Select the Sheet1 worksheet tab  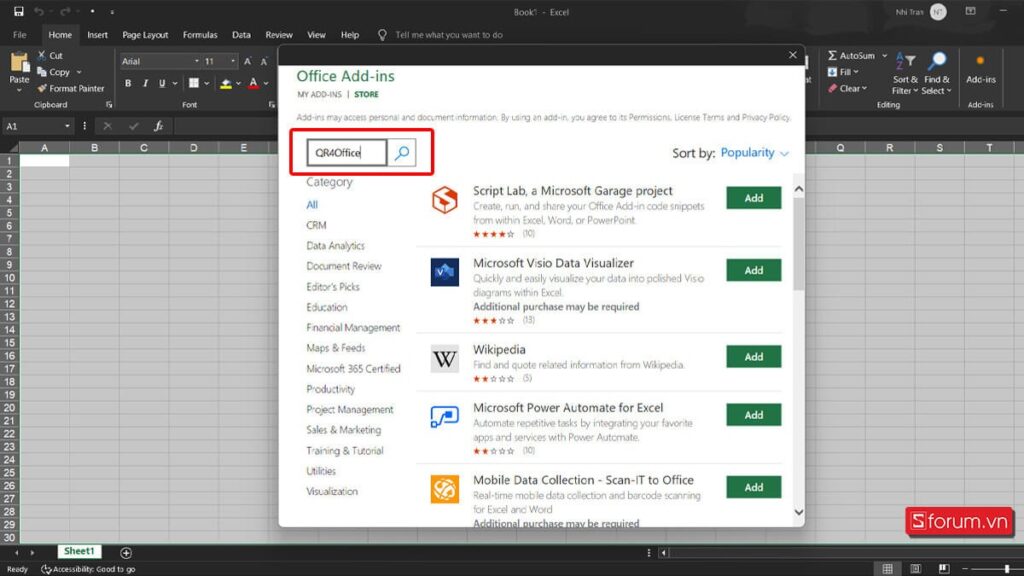coord(79,551)
